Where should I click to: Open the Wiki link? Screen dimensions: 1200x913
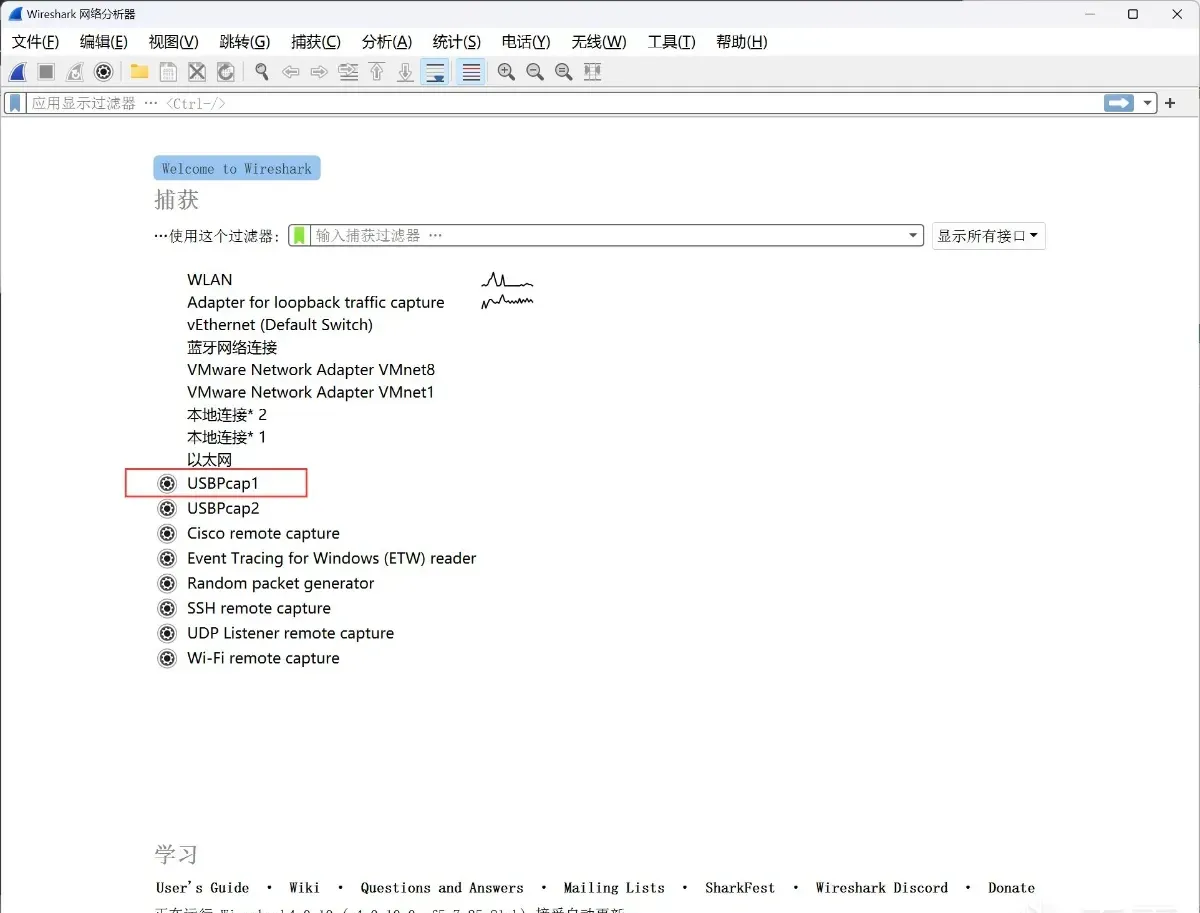[x=304, y=888]
